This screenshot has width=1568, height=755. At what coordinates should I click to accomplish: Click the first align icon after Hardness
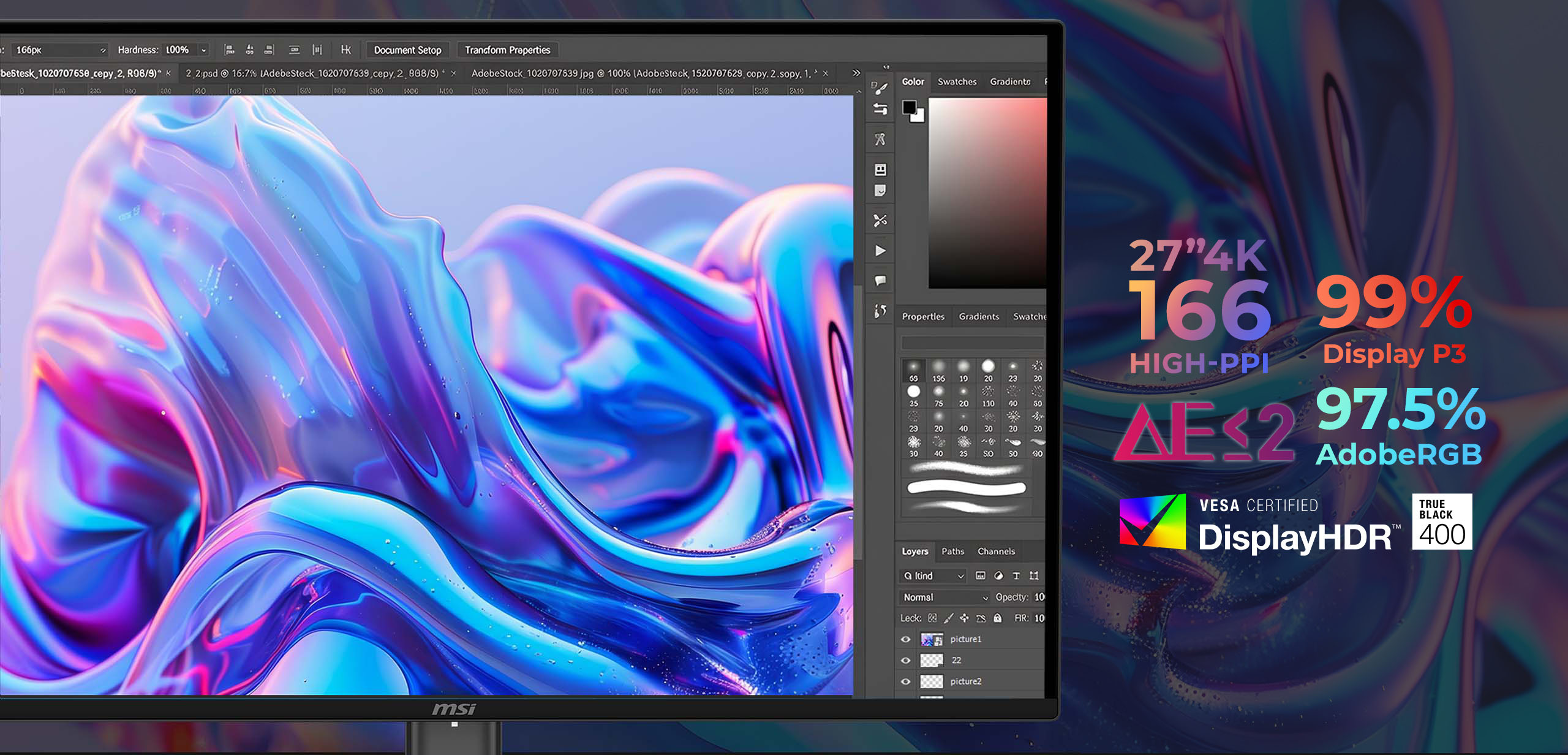229,50
